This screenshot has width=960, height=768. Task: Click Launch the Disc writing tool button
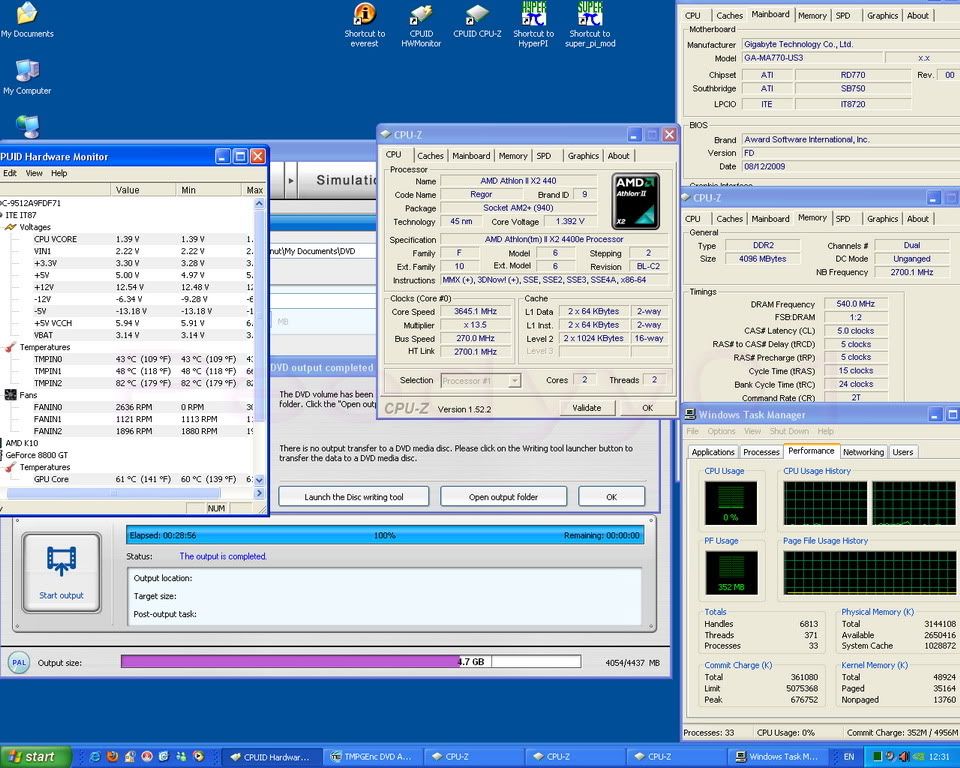click(x=354, y=497)
